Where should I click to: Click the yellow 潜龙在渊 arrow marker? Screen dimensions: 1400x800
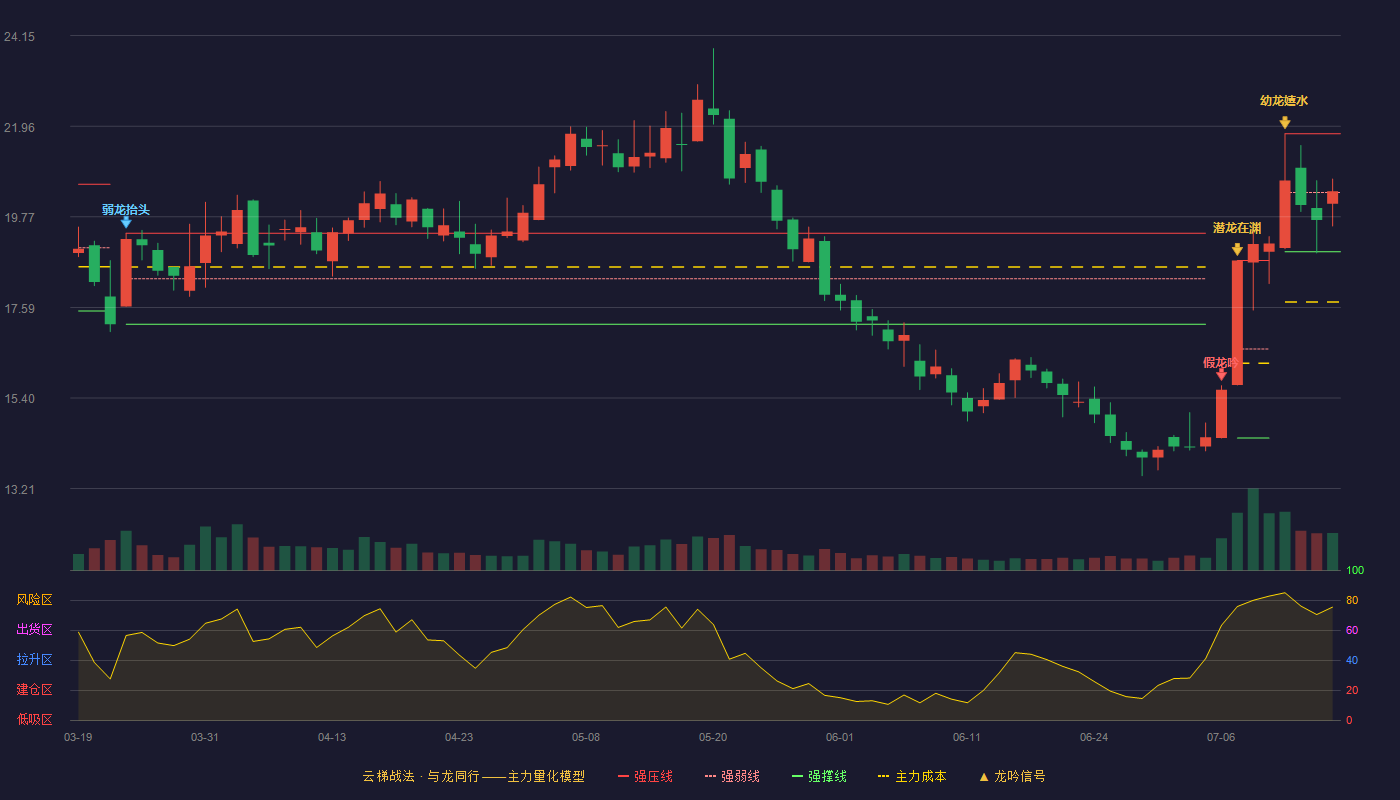point(1237,250)
